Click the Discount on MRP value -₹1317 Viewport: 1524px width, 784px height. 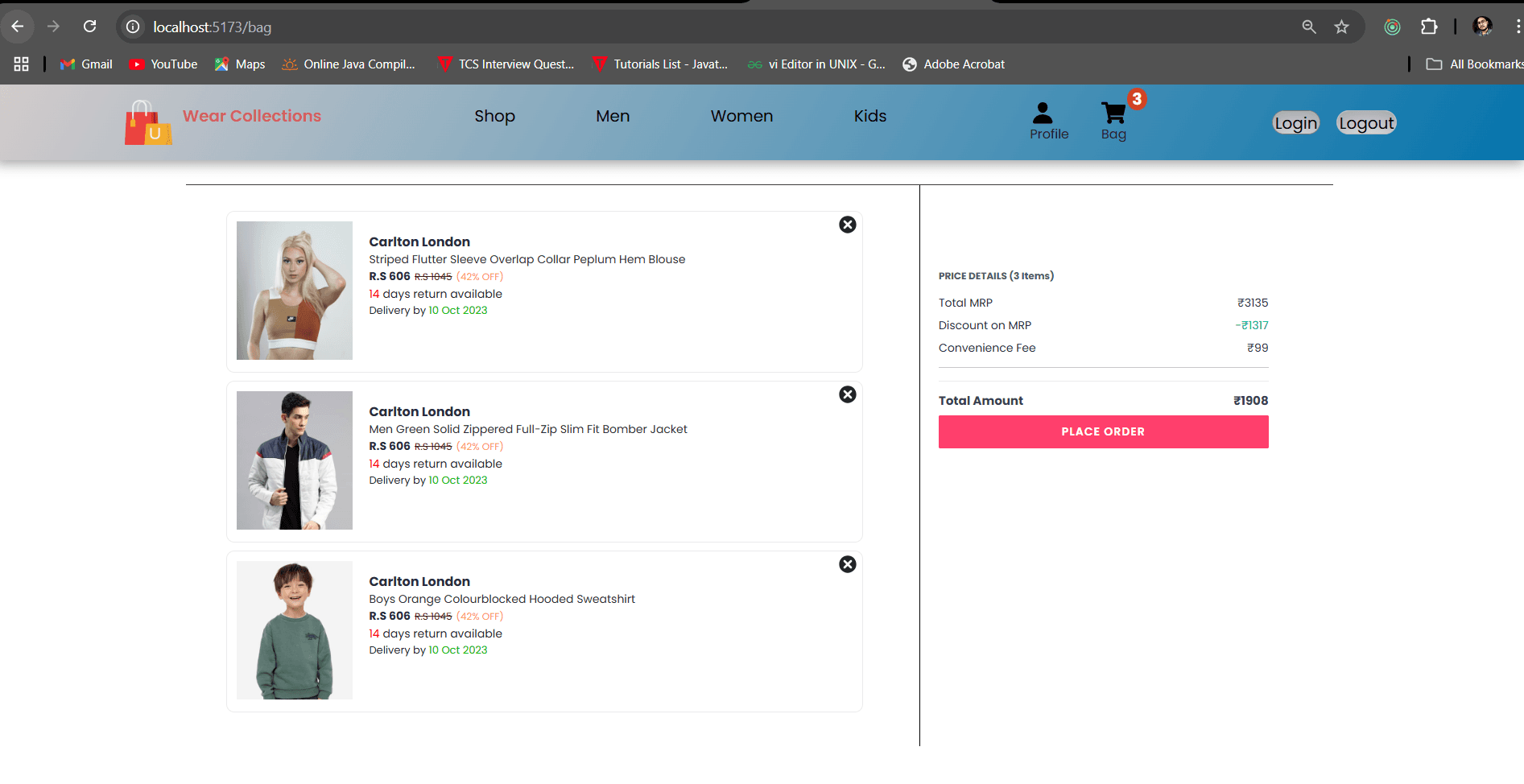click(1252, 325)
